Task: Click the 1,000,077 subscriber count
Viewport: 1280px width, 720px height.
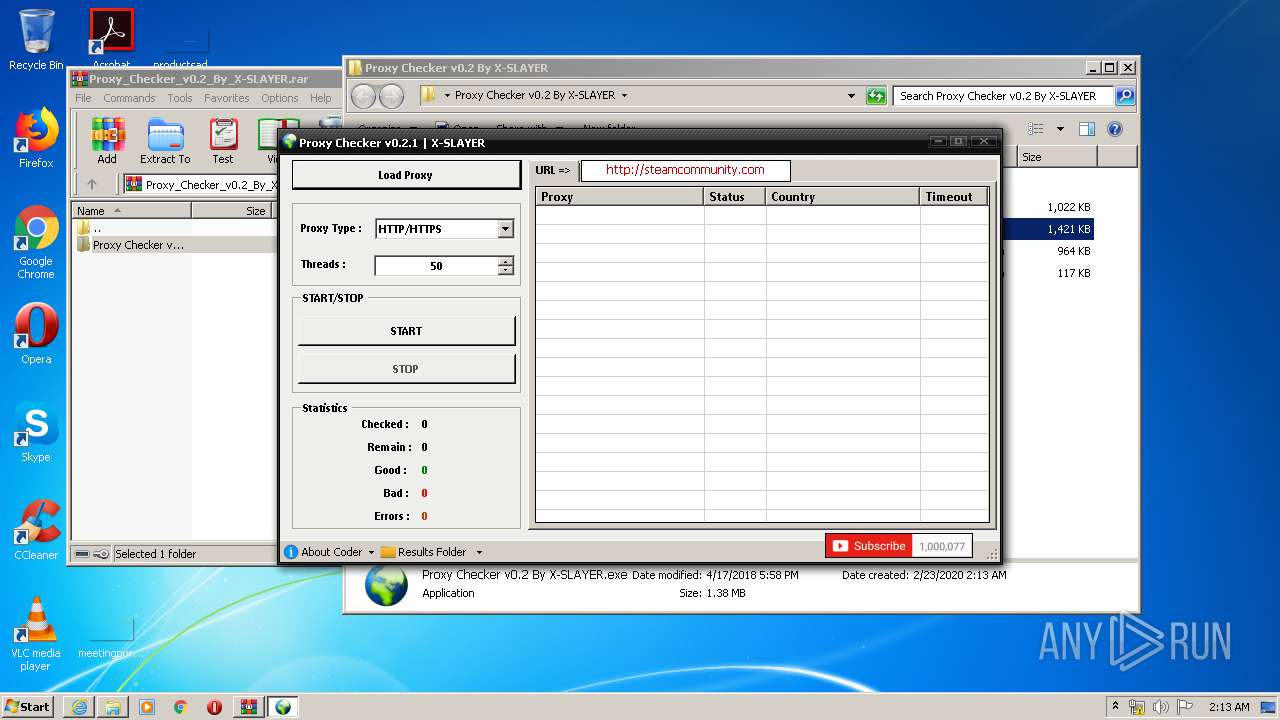Action: (x=942, y=546)
